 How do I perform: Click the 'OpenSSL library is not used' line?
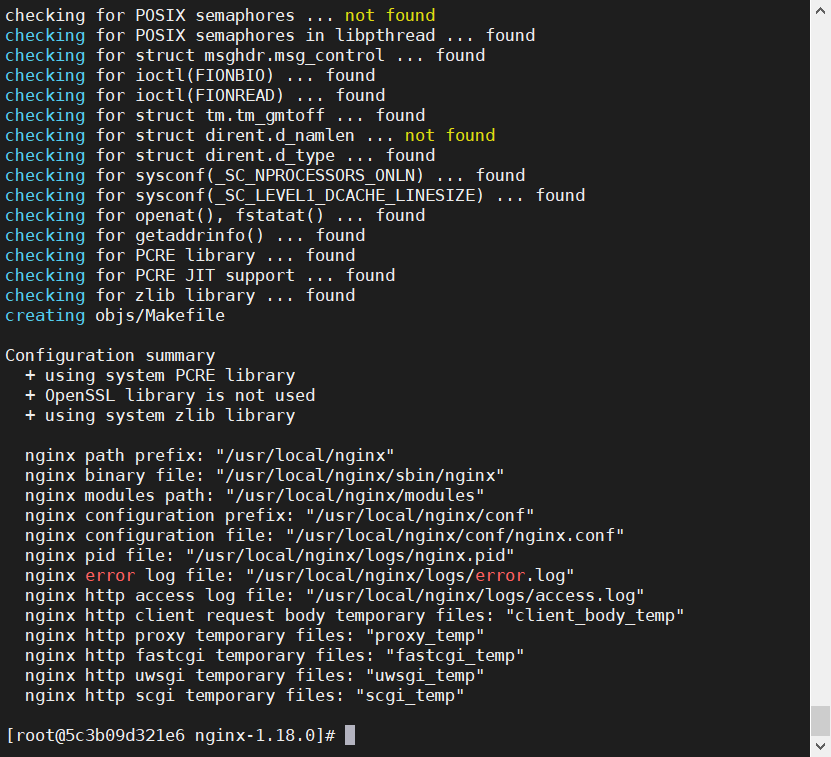pos(170,395)
